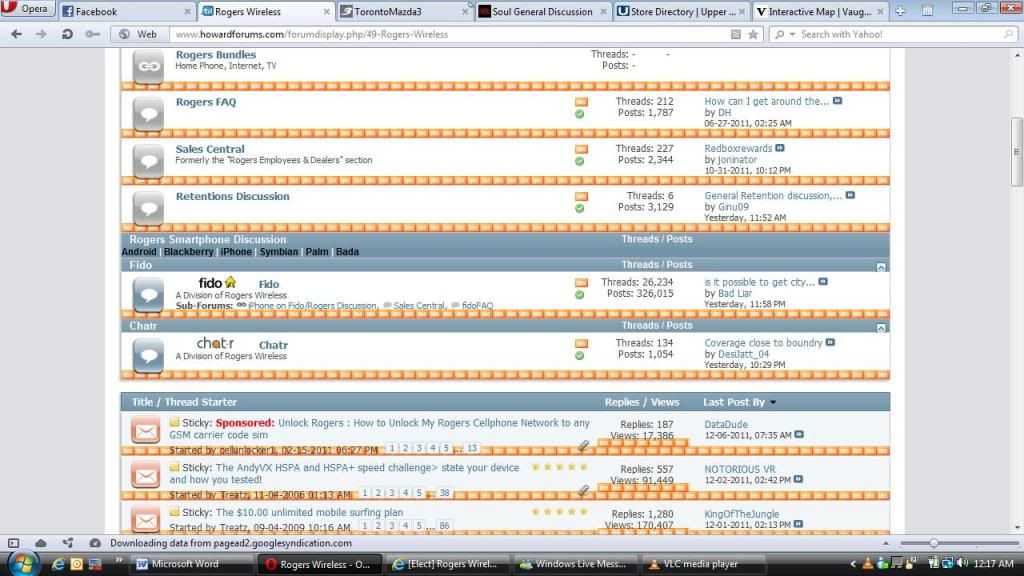Screen dimensions: 1024x576
Task: Open the Rogers FAQ forum link
Action: point(206,102)
